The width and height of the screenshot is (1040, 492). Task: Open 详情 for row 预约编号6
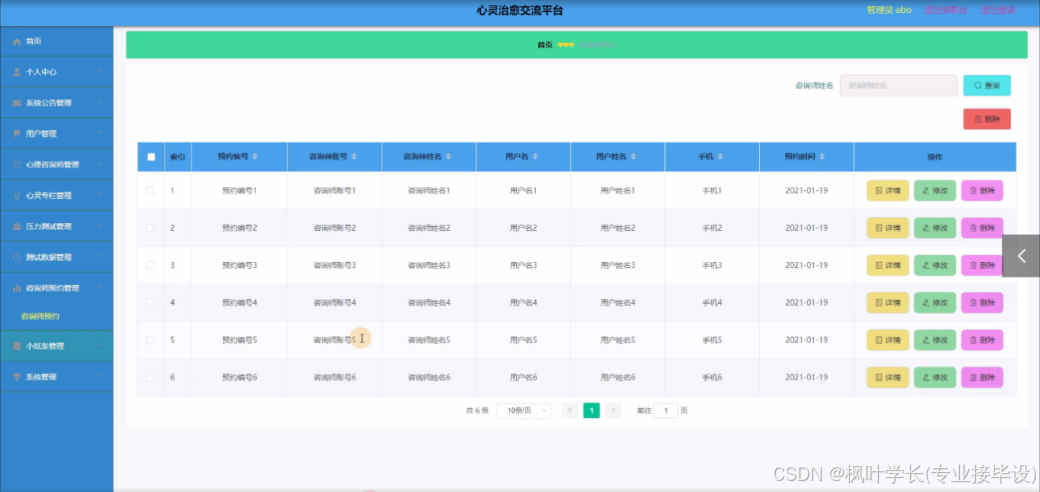(x=887, y=377)
